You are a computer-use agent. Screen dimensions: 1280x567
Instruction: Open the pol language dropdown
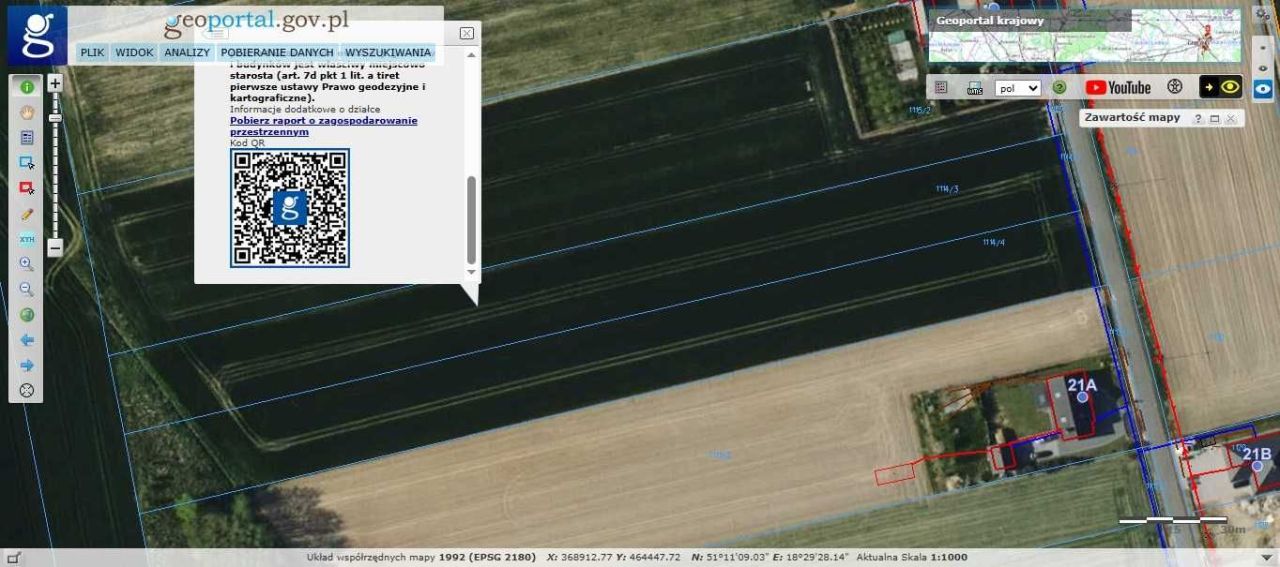pyautogui.click(x=1018, y=88)
